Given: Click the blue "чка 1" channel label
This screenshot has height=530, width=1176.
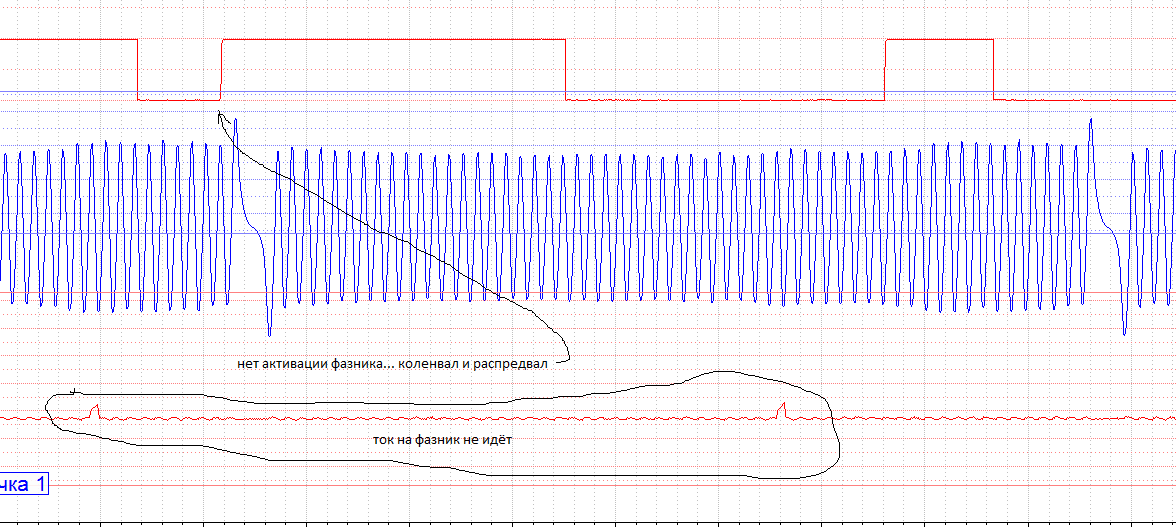Looking at the screenshot, I should pyautogui.click(x=24, y=484).
